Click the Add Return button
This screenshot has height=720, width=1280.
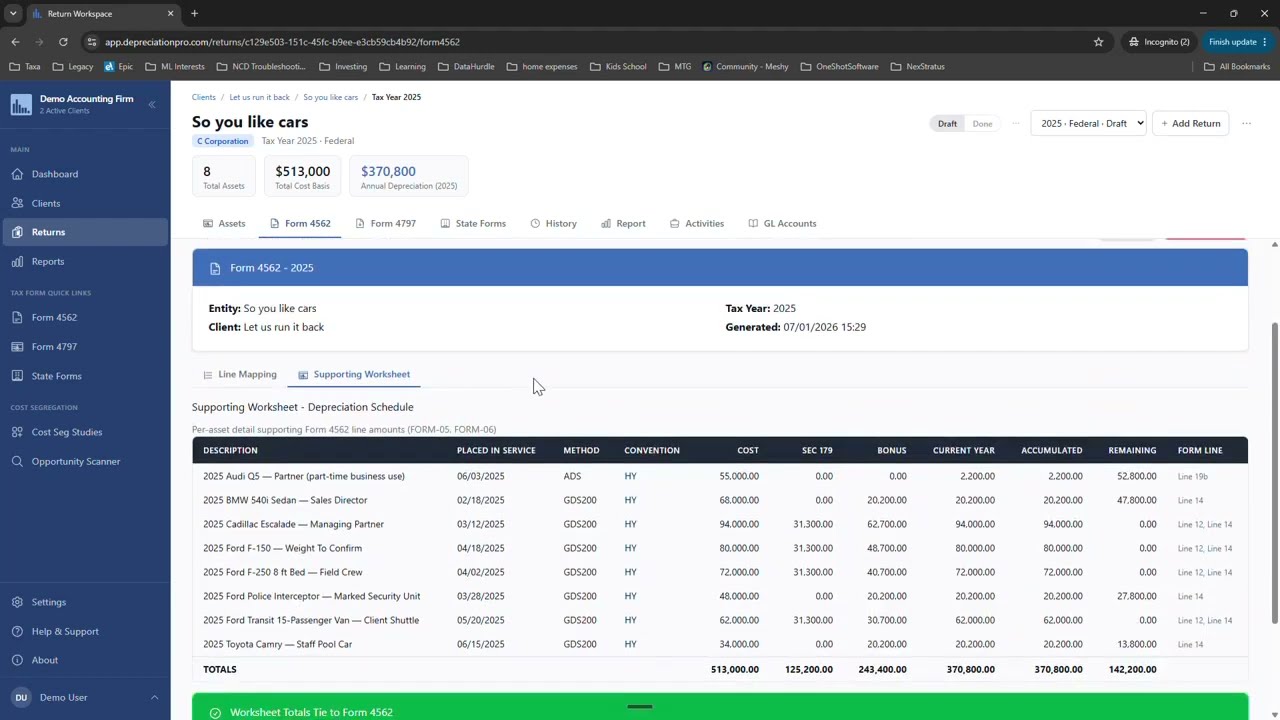[1190, 123]
